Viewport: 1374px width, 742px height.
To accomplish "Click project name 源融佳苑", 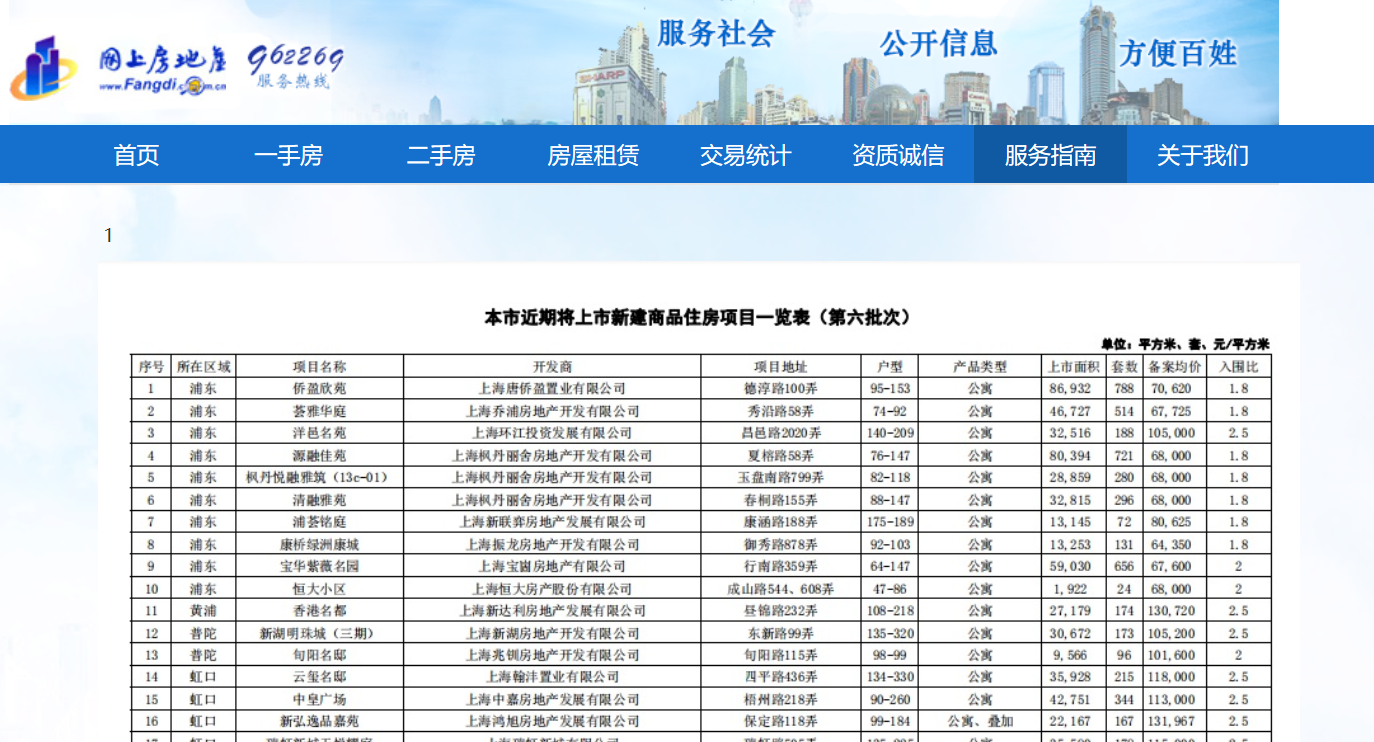I will coord(319,456).
